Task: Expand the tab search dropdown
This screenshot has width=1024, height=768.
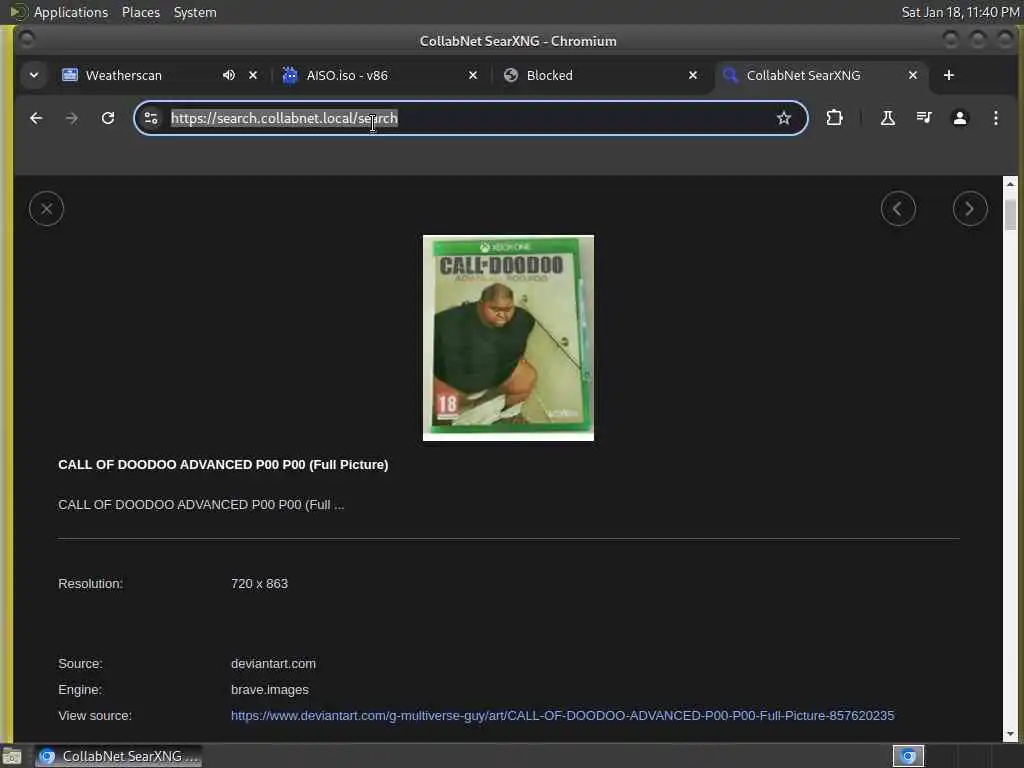Action: [34, 75]
